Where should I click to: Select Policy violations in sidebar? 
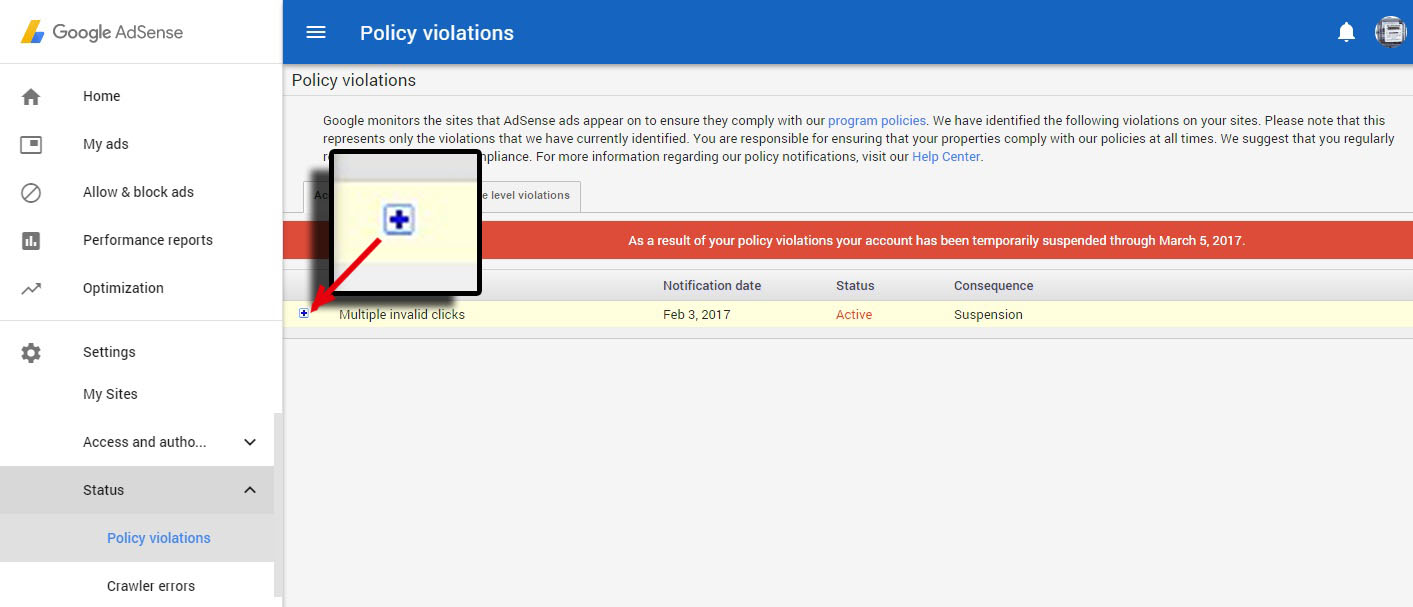point(158,538)
